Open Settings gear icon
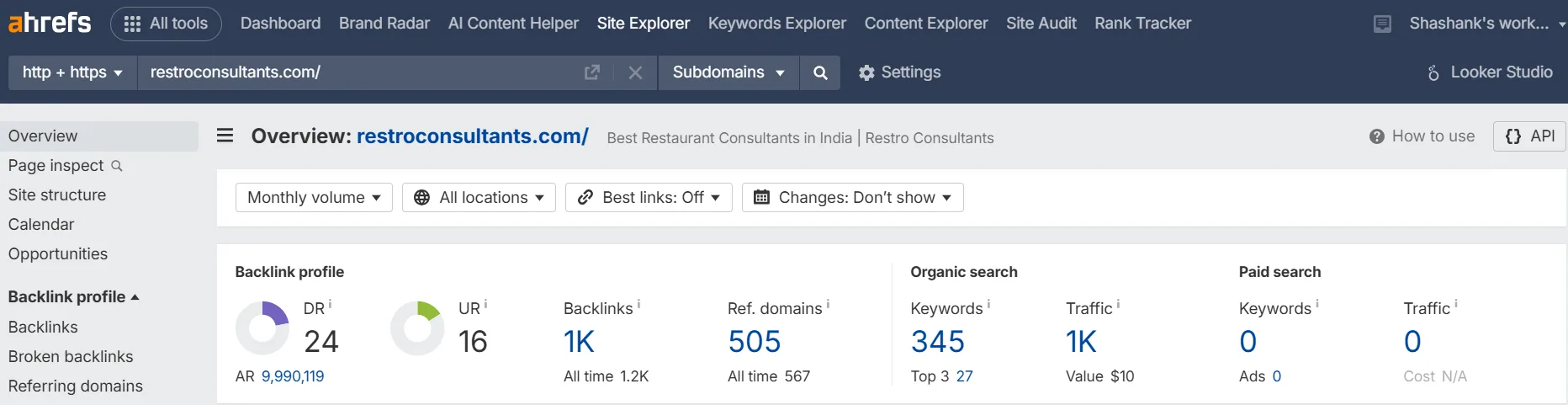The image size is (1568, 405). [x=866, y=72]
